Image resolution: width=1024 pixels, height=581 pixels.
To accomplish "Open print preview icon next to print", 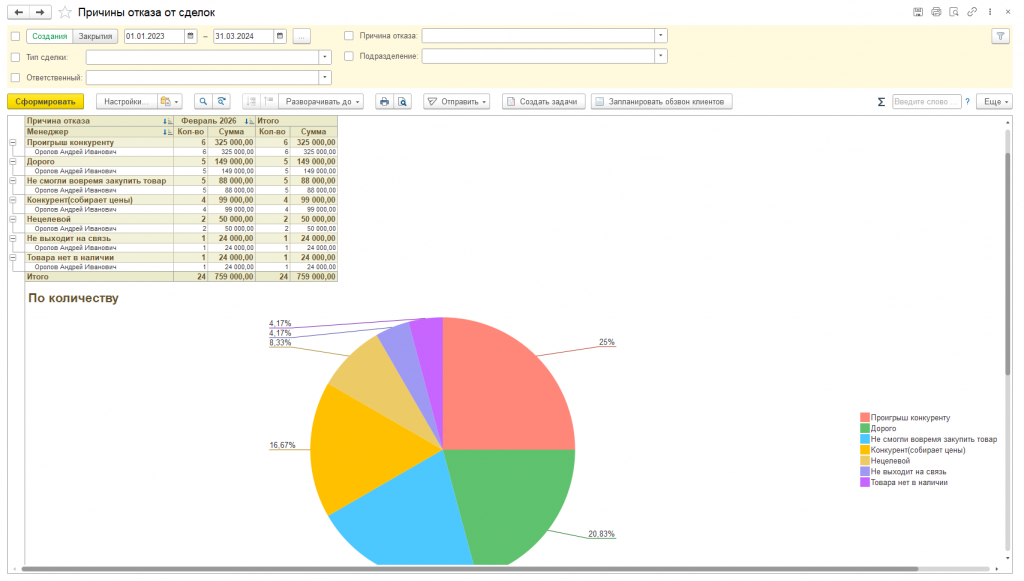I will (x=402, y=102).
